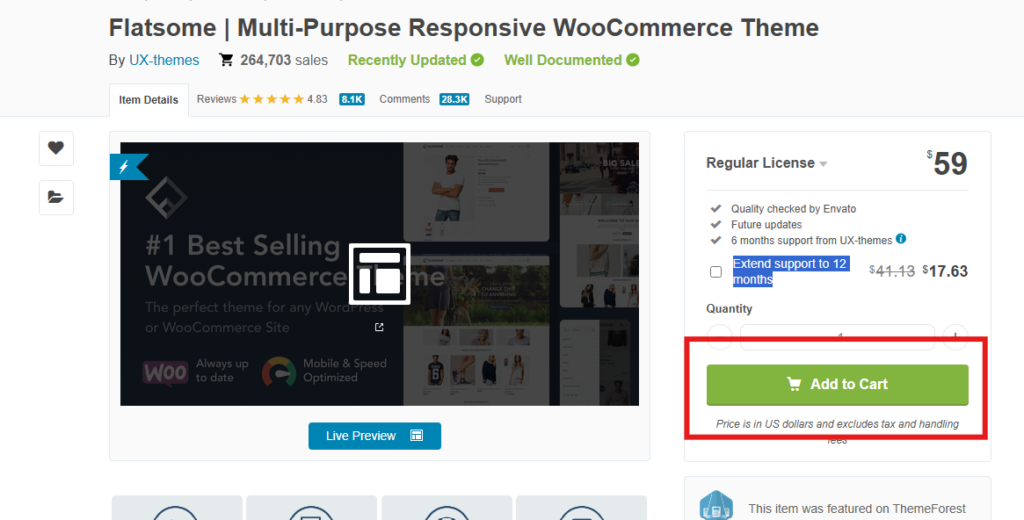Click the large layout preview icon on image
The image size is (1024, 520).
pyautogui.click(x=379, y=273)
